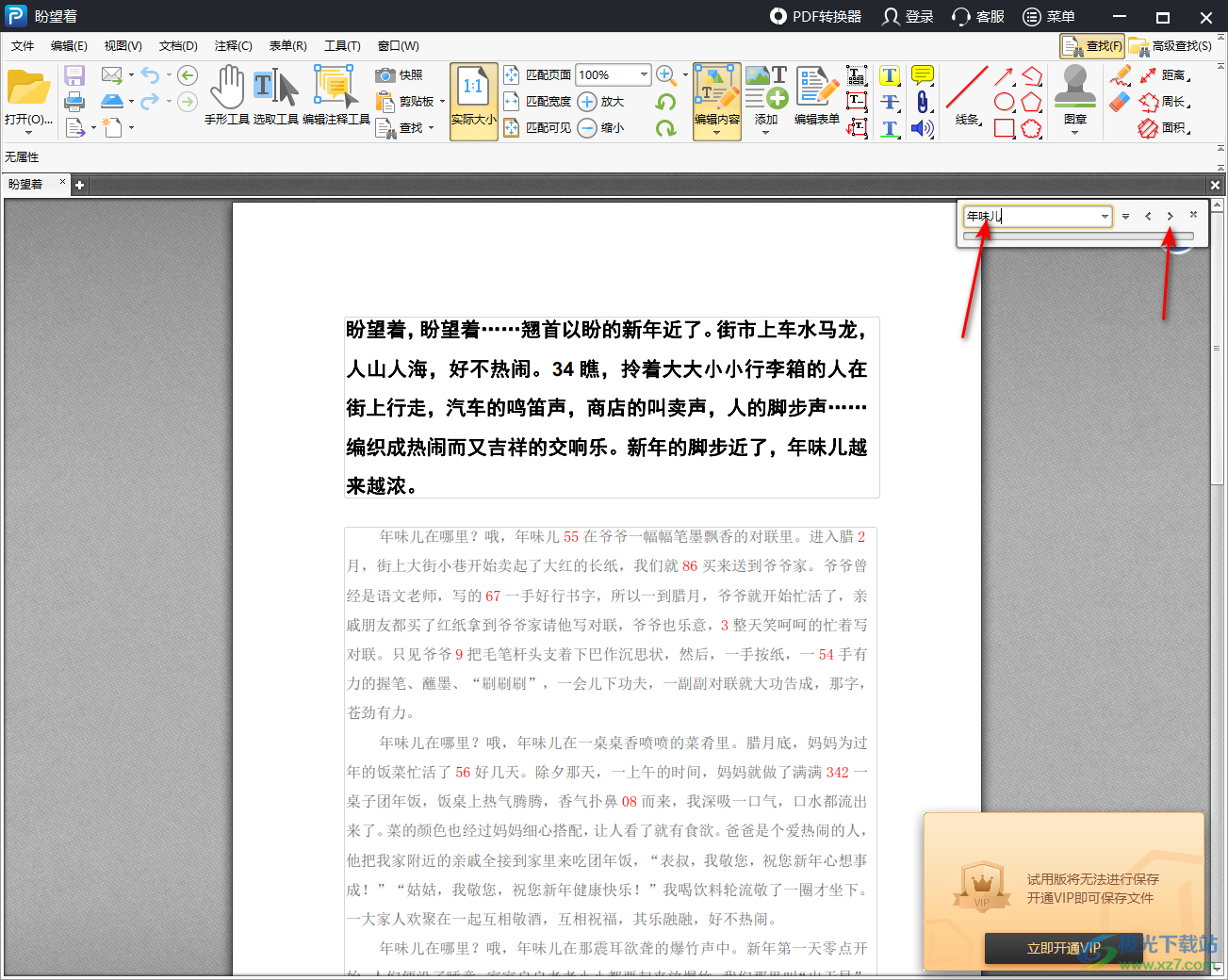
Task: Select the pencil freehand tool
Action: pos(1121,75)
